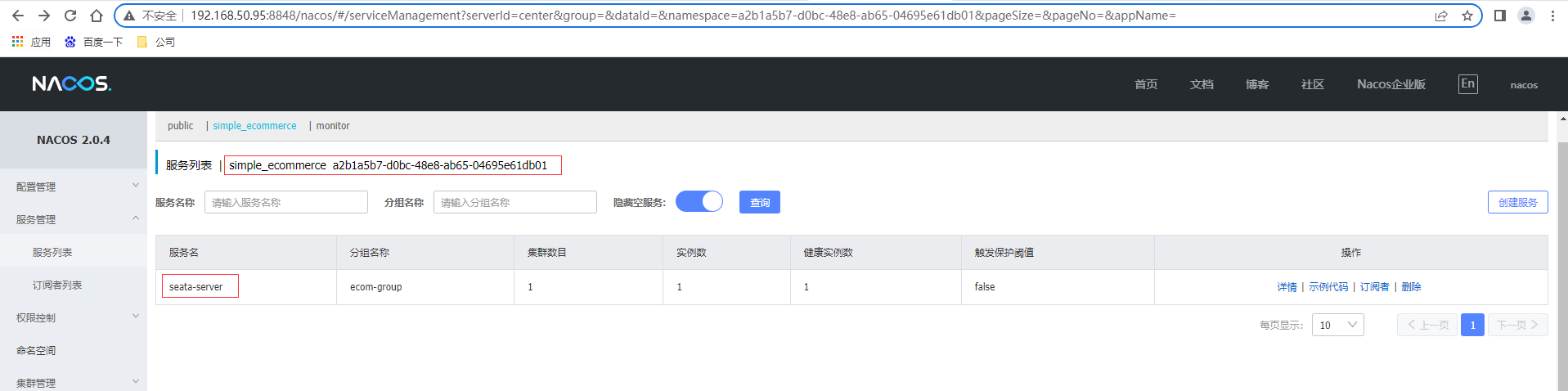Click the insecure connection warning icon

click(x=129, y=16)
